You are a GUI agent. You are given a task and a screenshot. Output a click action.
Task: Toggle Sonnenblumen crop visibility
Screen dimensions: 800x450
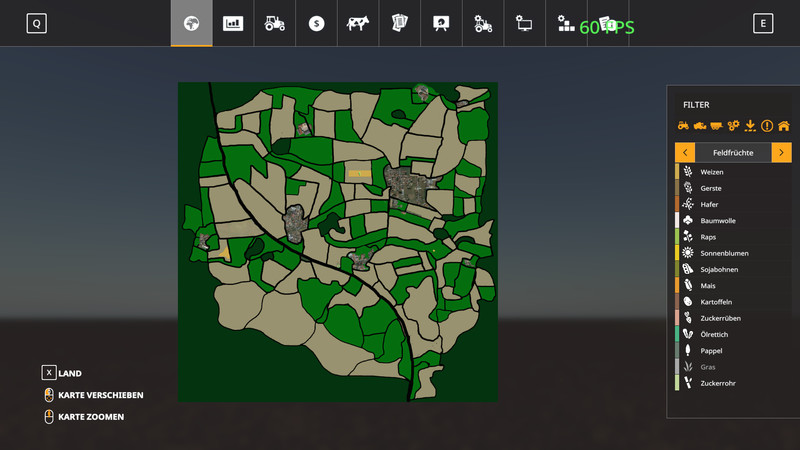click(x=725, y=253)
